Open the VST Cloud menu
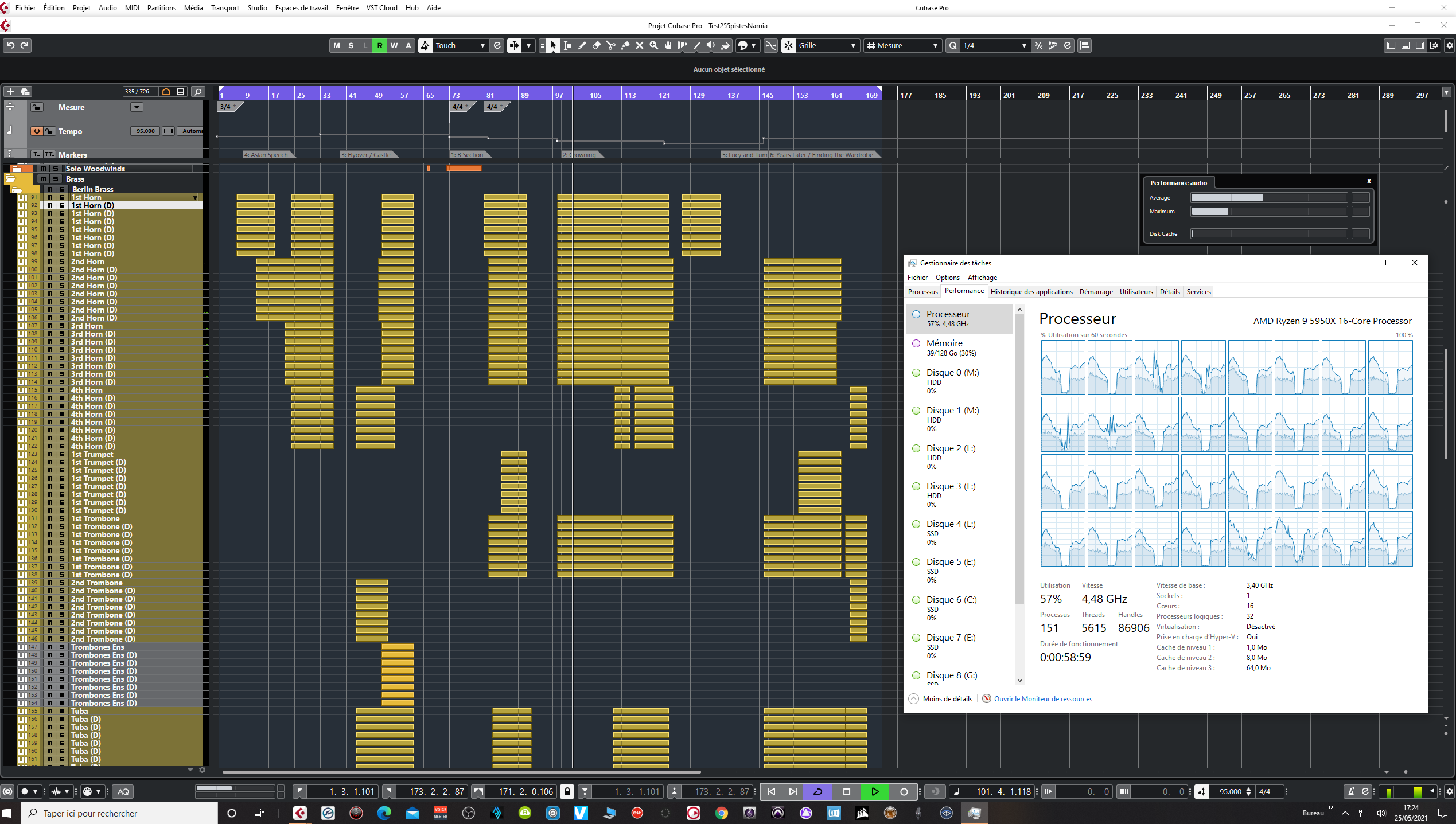 click(x=381, y=7)
